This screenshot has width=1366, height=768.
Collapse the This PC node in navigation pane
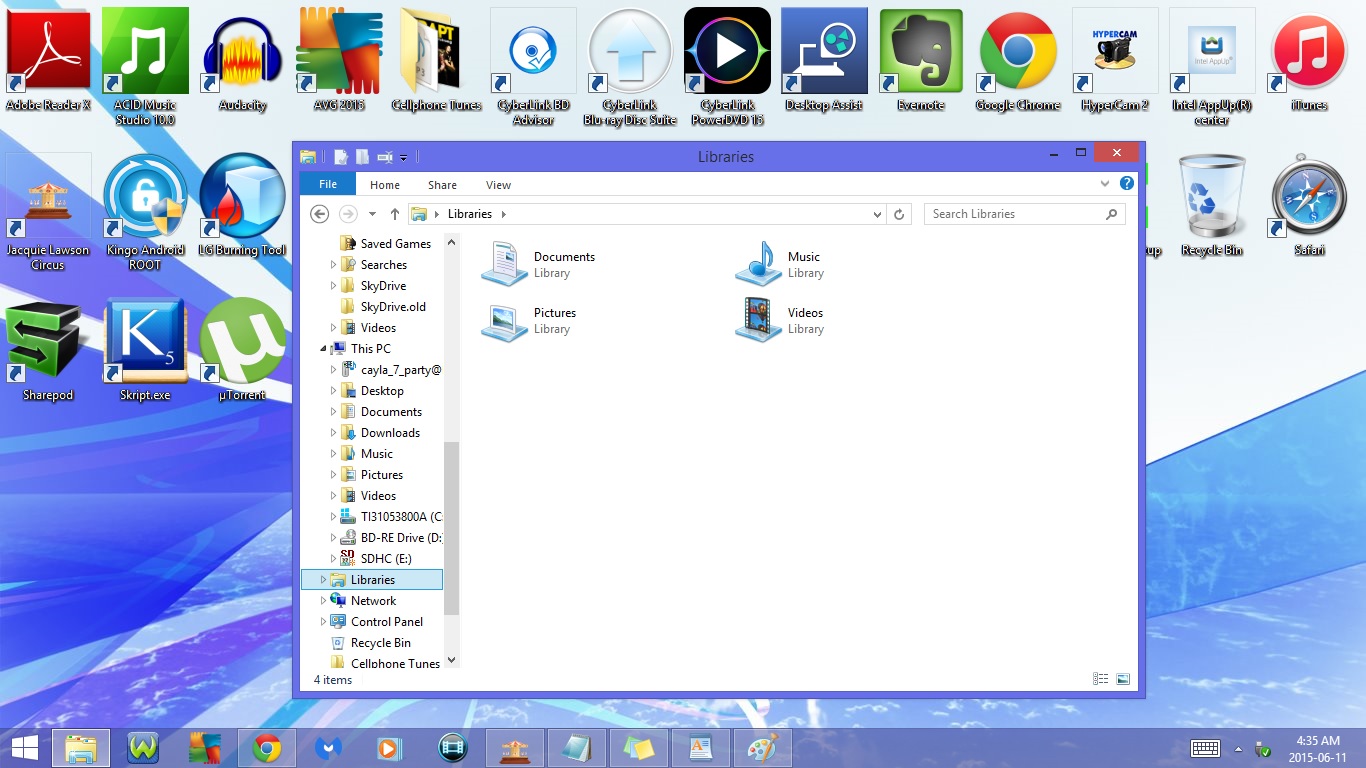click(x=324, y=349)
